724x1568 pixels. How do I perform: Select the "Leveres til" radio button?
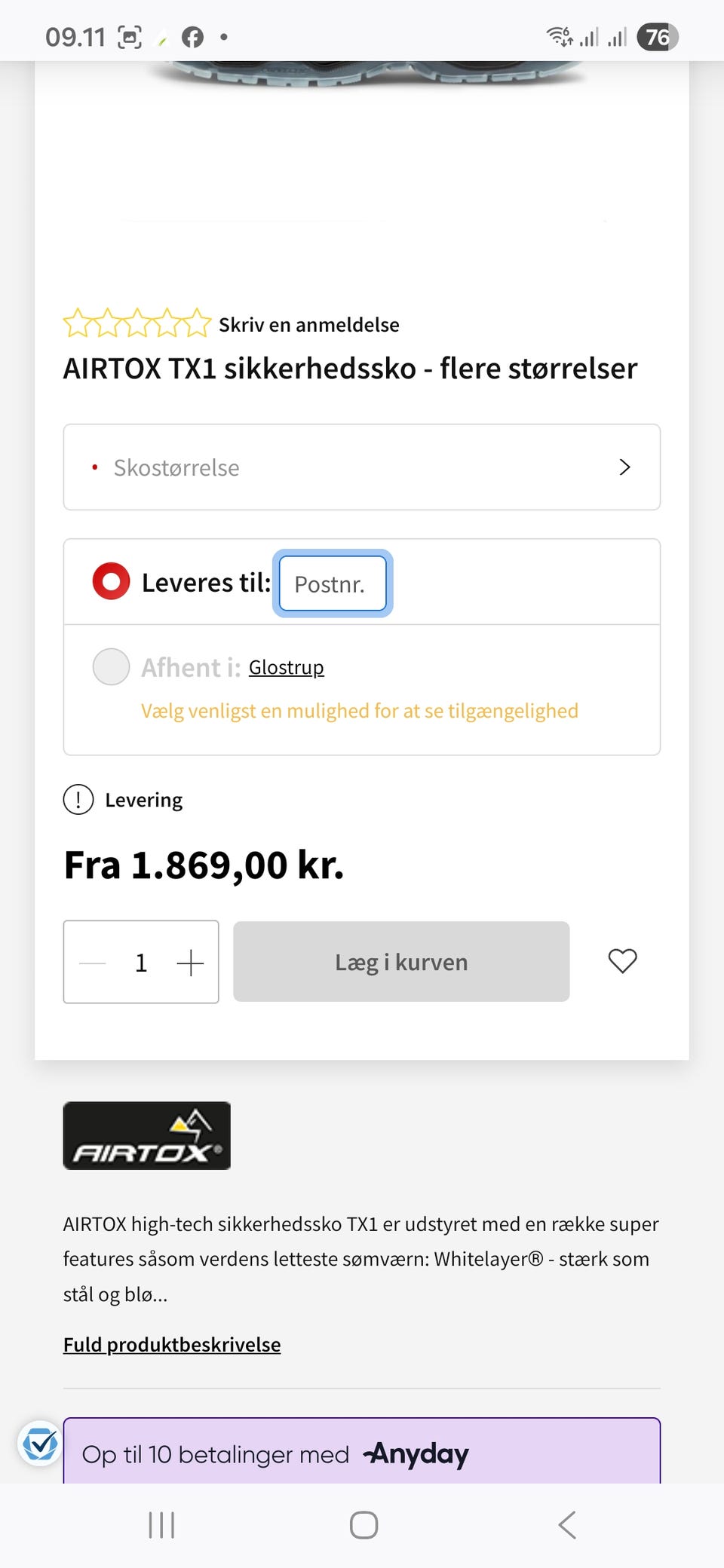coord(111,582)
